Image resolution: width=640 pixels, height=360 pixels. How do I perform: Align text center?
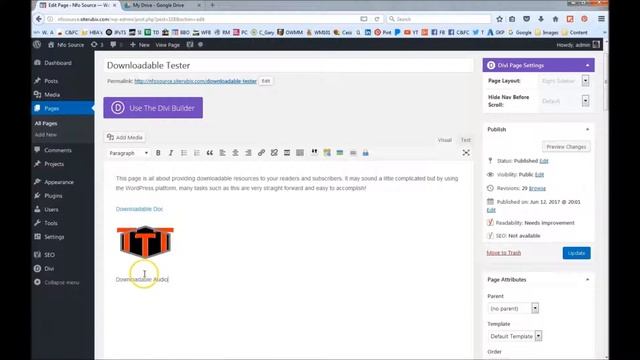(x=236, y=153)
